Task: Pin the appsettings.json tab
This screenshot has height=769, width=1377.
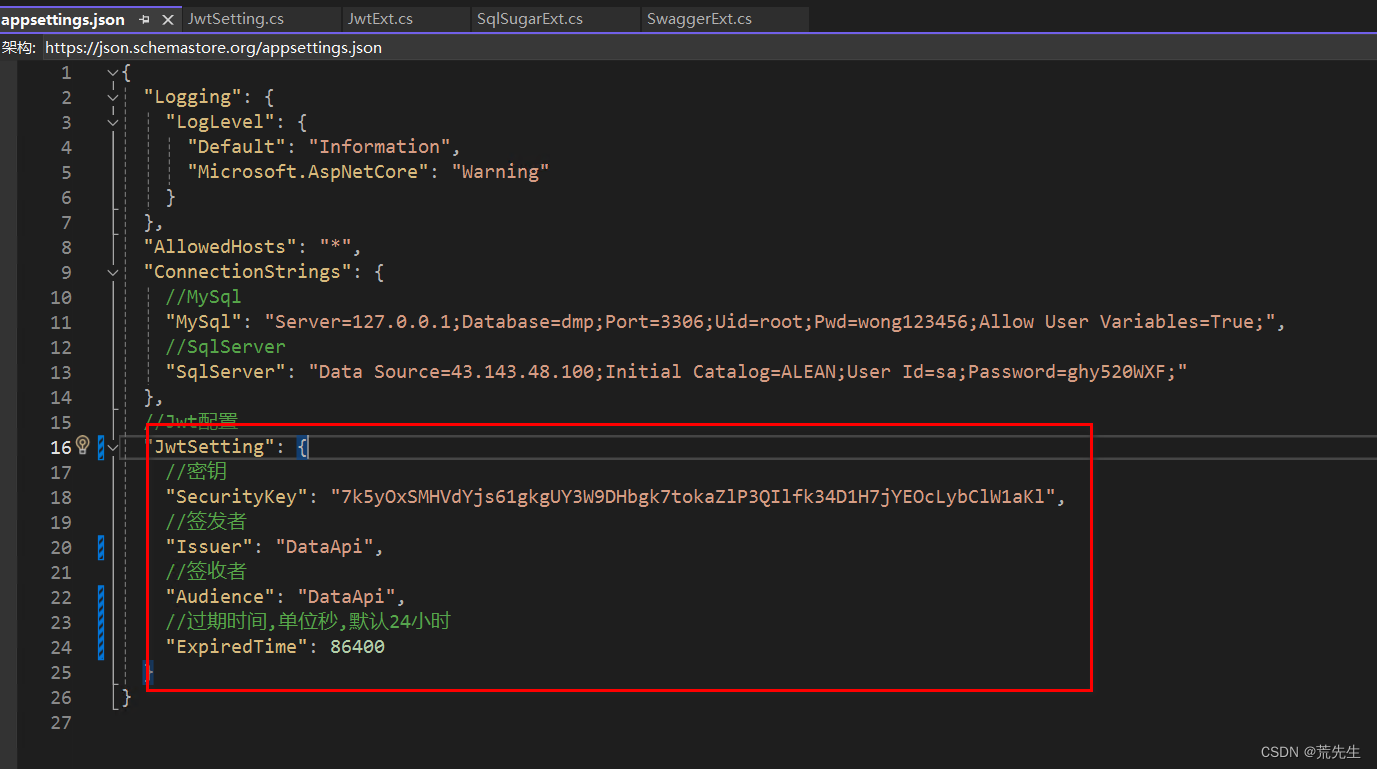Action: point(145,19)
